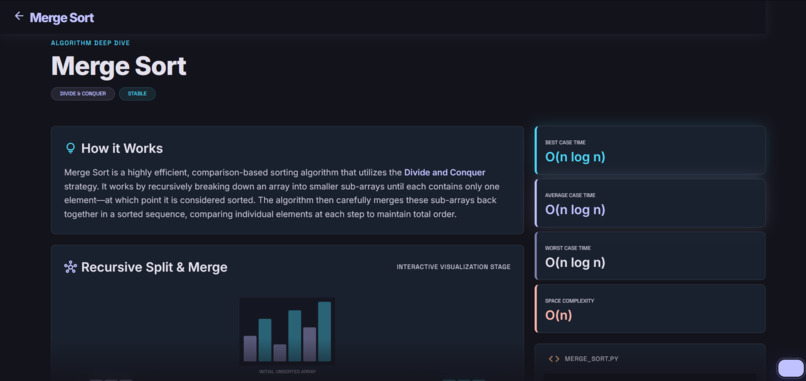The width and height of the screenshot is (806, 381).
Task: Click the lightbulb icon next to How it Works
Action: [x=70, y=149]
